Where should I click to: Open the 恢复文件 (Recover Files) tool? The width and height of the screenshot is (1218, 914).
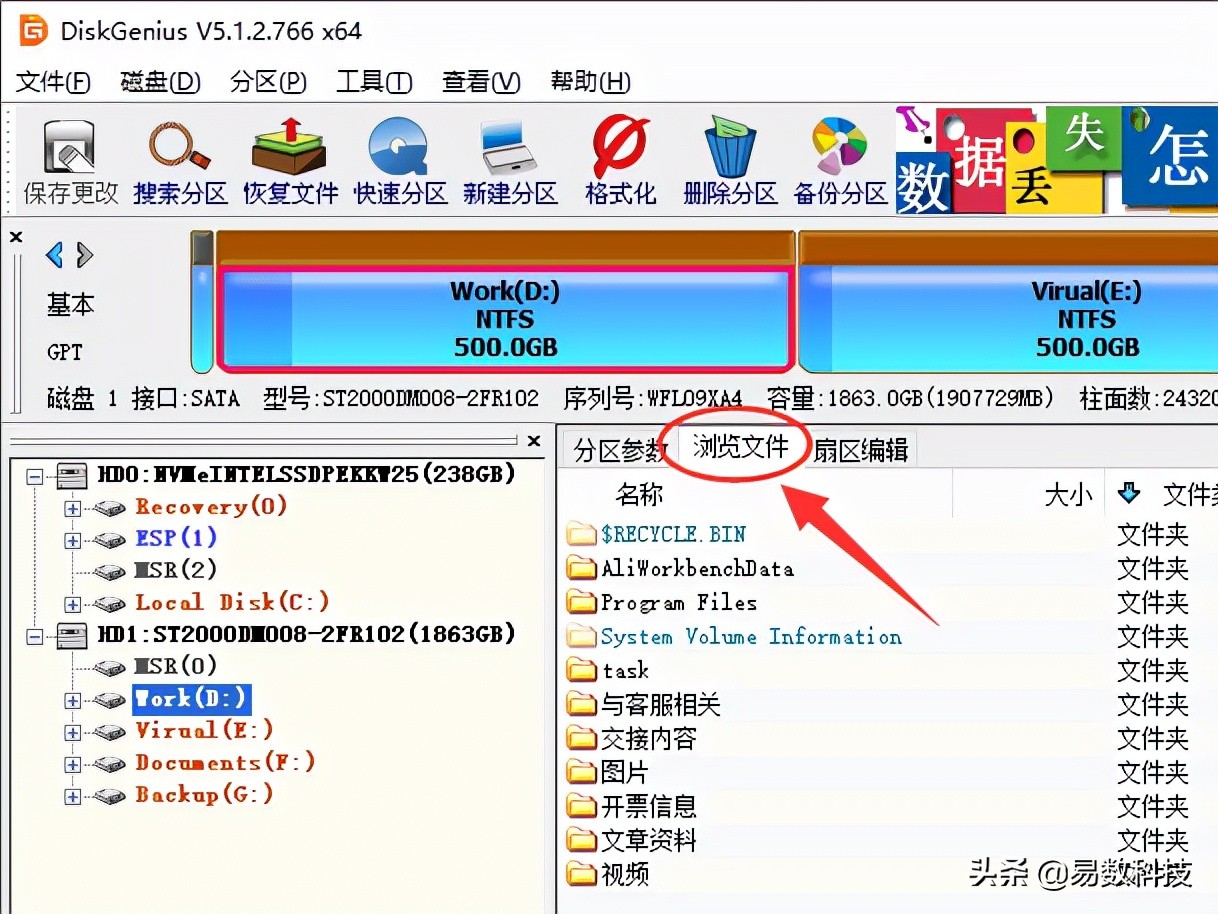(x=289, y=158)
